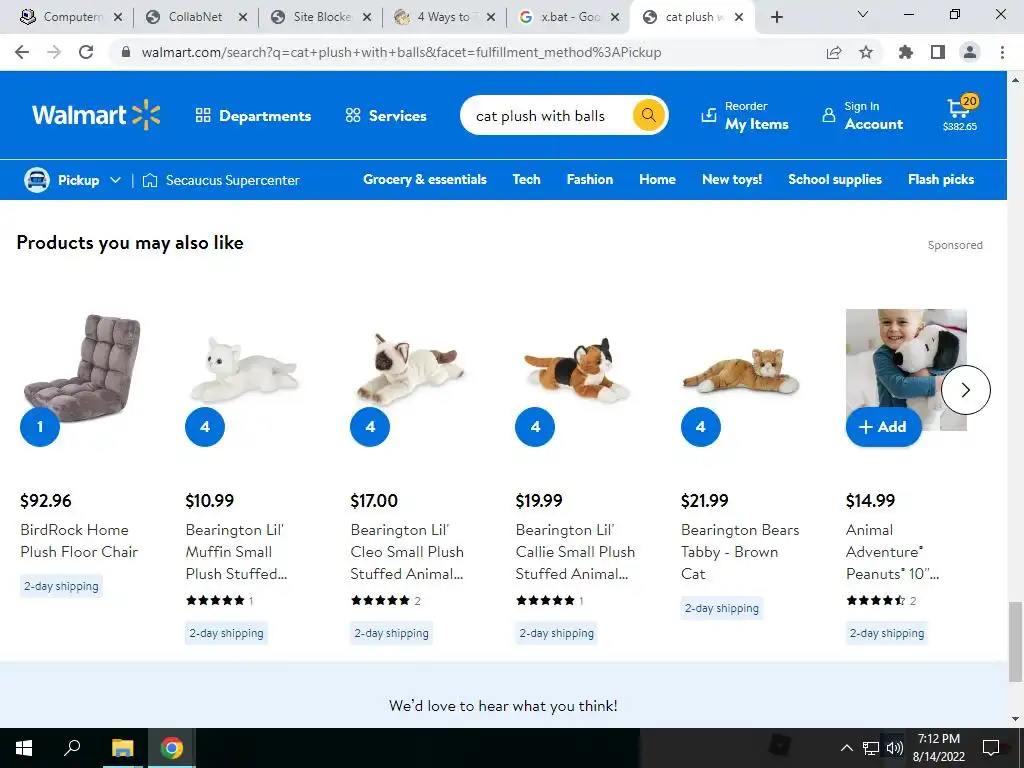Show hidden system tray icons
The height and width of the screenshot is (768, 1024).
pyautogui.click(x=846, y=748)
